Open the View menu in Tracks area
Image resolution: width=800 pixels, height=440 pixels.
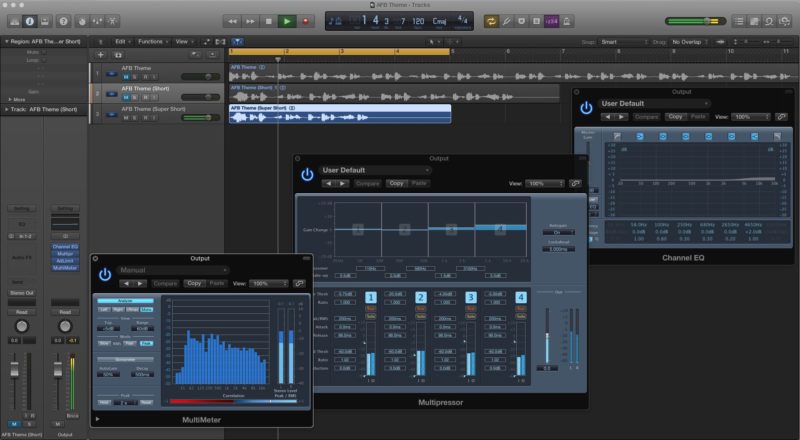[x=183, y=42]
